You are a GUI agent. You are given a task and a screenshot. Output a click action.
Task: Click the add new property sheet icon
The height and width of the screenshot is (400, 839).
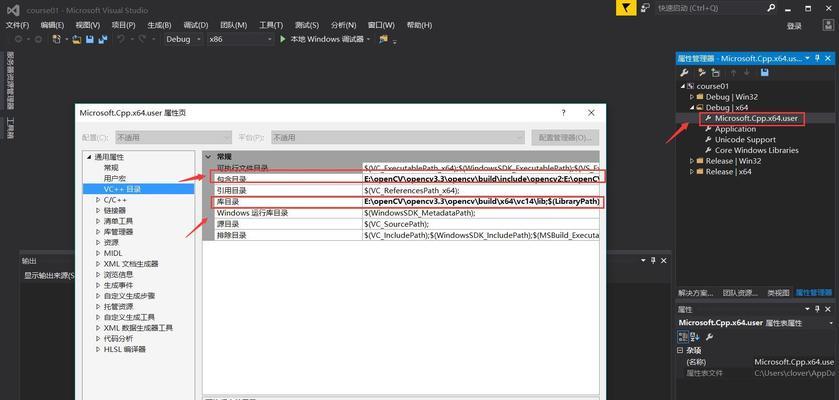[x=702, y=73]
